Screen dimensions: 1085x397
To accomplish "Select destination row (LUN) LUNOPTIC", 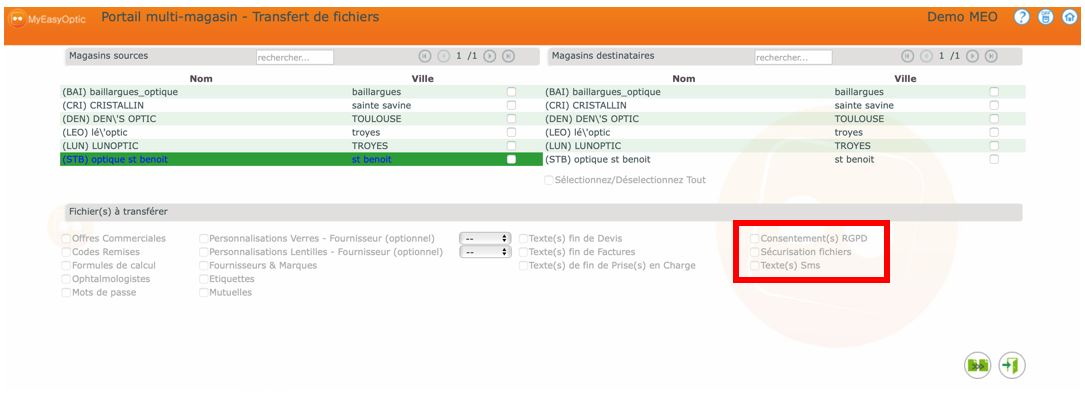I will (783, 146).
